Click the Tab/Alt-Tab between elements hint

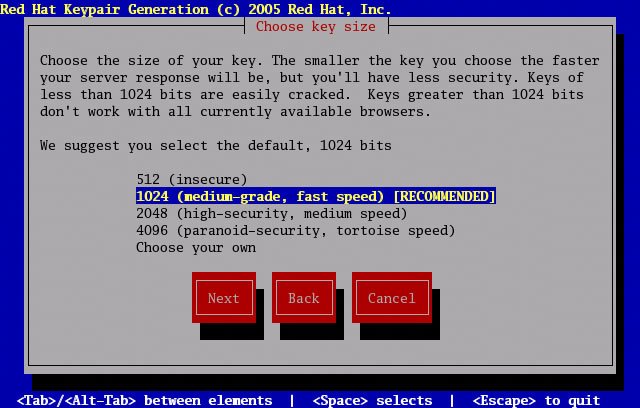coord(144,400)
